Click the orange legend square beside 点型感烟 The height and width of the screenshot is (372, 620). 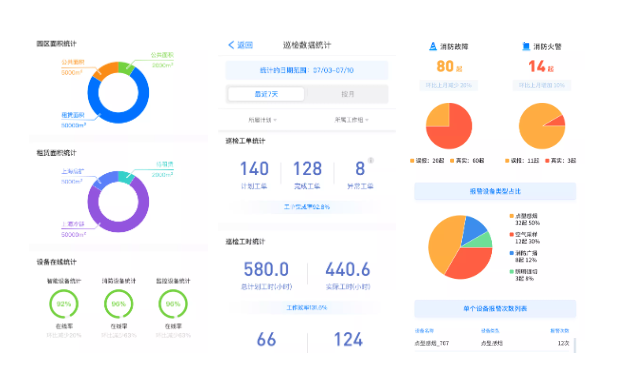point(512,216)
